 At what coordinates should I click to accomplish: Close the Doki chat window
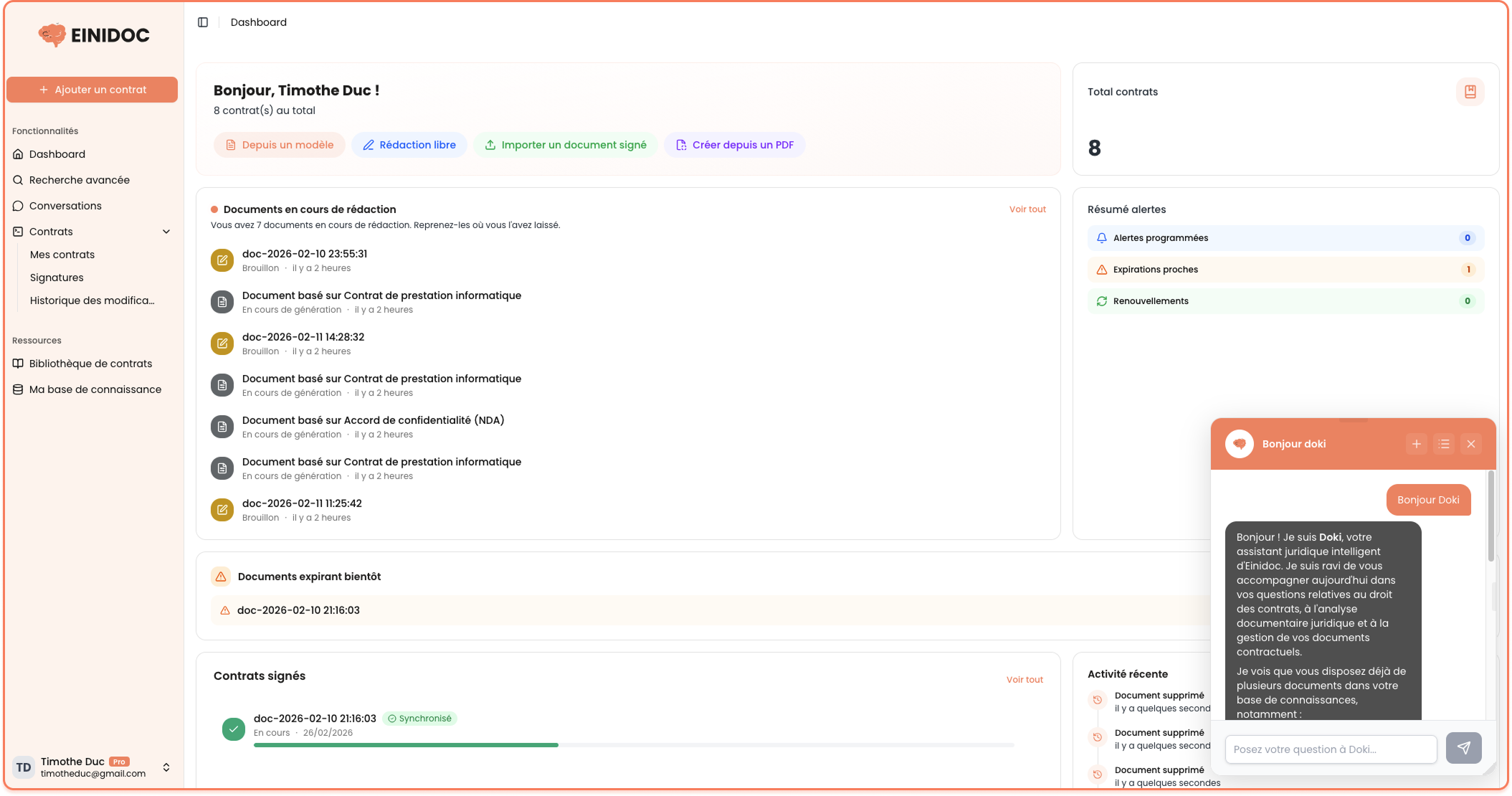tap(1471, 443)
